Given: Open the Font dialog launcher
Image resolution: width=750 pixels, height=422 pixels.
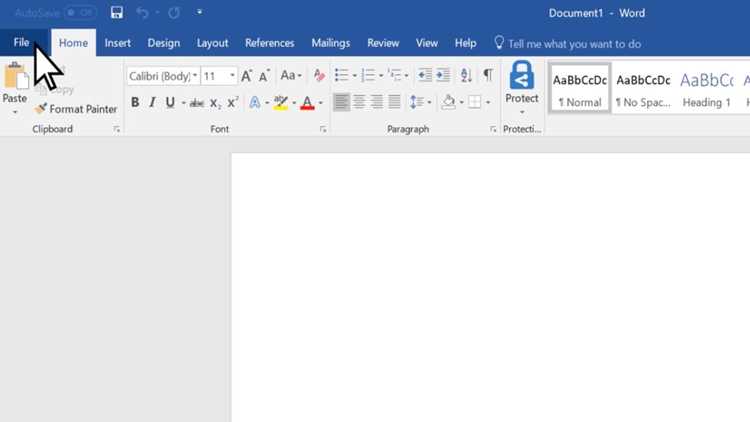Looking at the screenshot, I should coord(323,129).
